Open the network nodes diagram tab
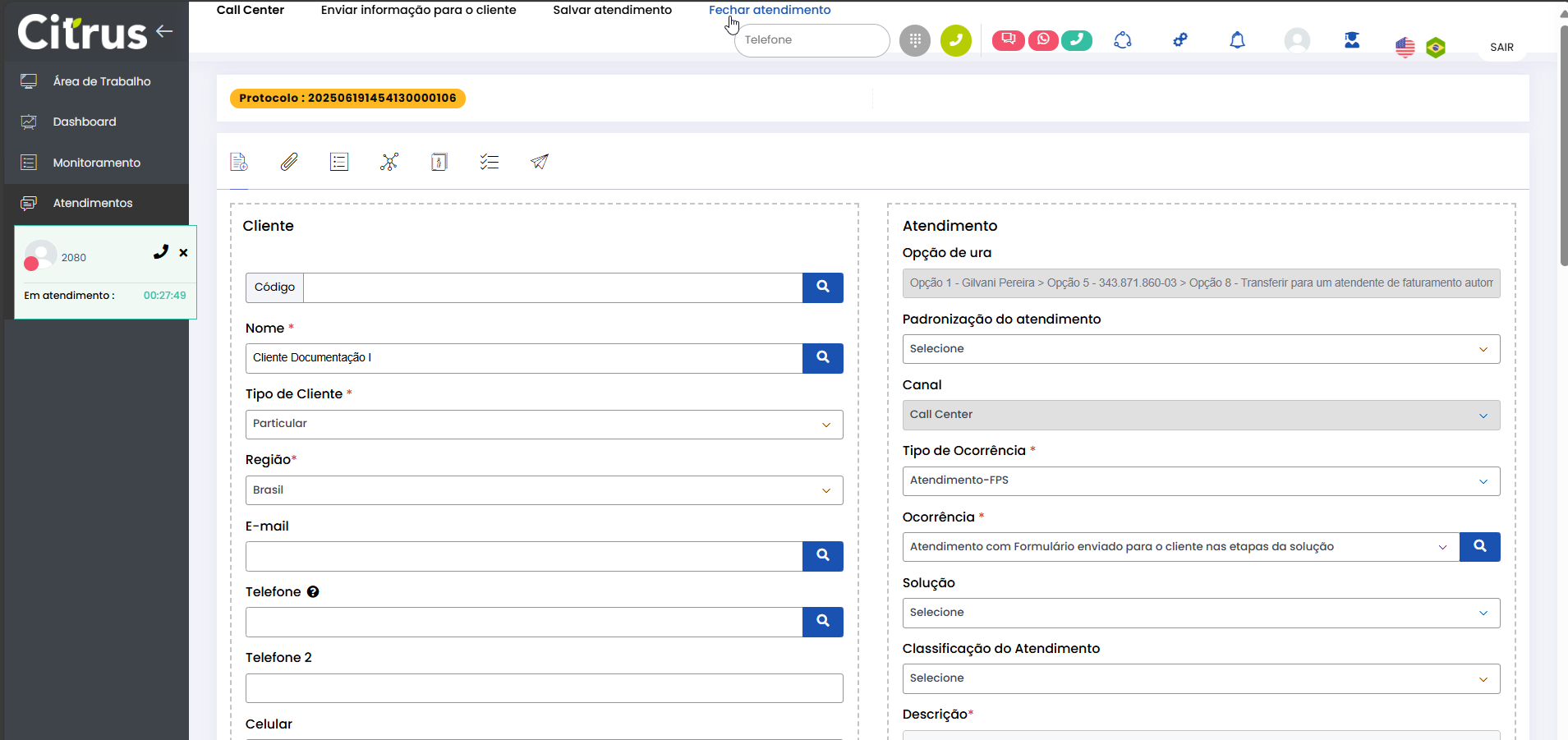The height and width of the screenshot is (740, 1568). click(389, 162)
